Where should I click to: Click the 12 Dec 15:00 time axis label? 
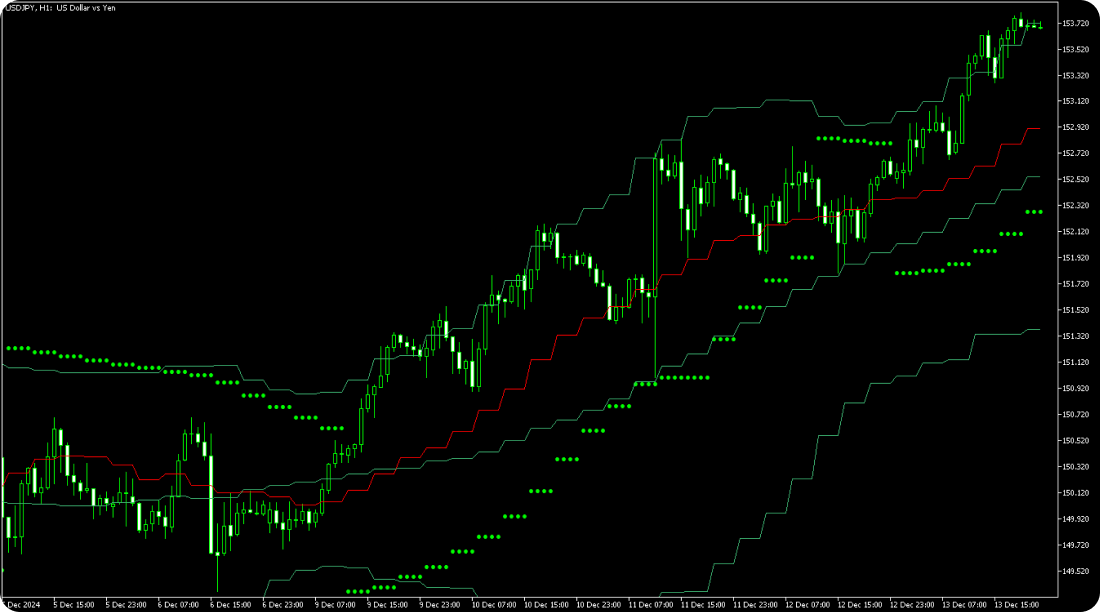(860, 604)
